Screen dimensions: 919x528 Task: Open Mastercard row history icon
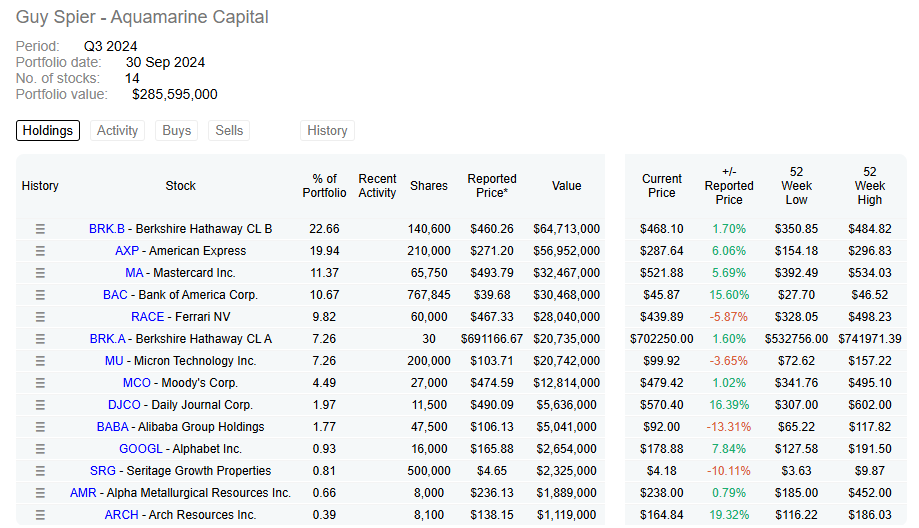click(x=40, y=273)
